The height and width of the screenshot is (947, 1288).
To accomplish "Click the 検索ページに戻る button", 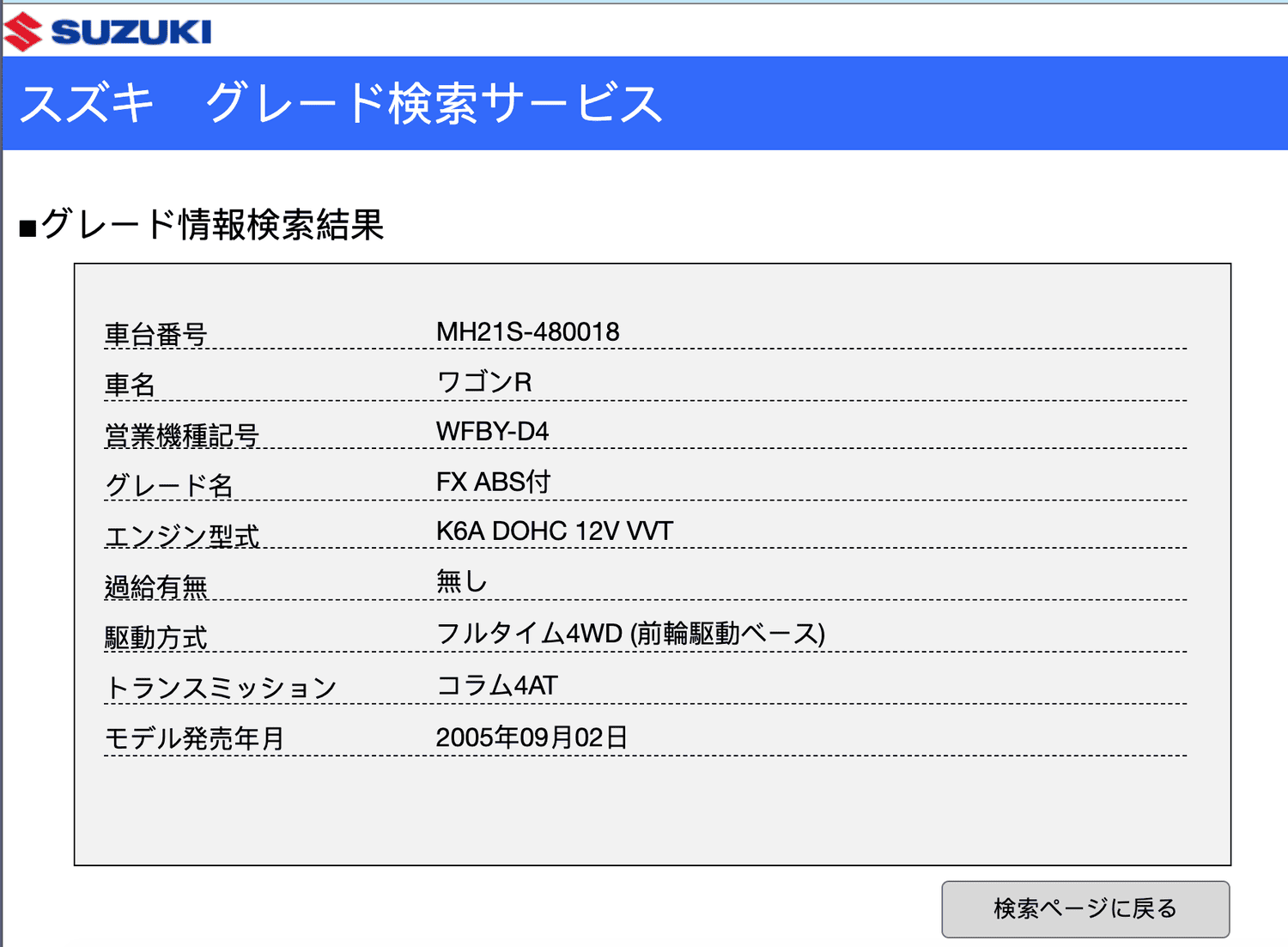I will [x=1085, y=908].
